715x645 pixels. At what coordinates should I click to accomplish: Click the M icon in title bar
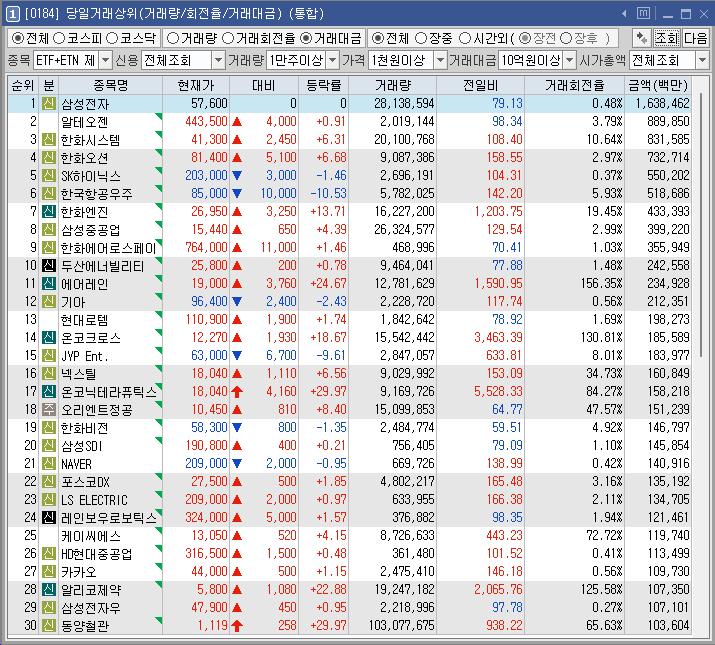point(643,14)
